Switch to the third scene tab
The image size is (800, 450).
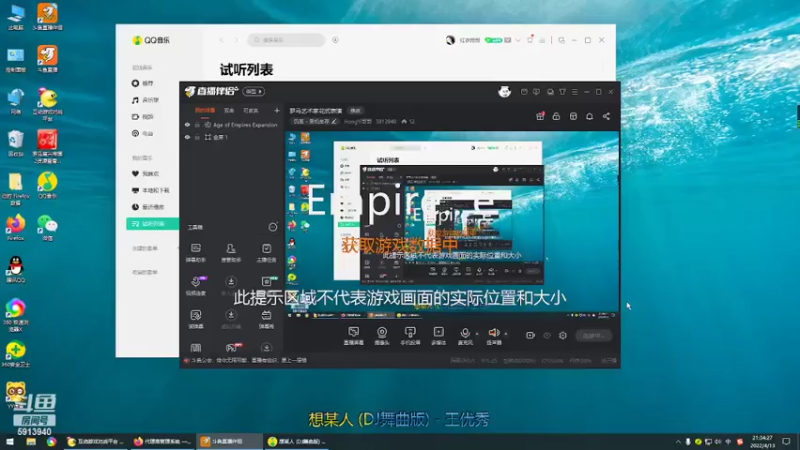click(x=251, y=110)
